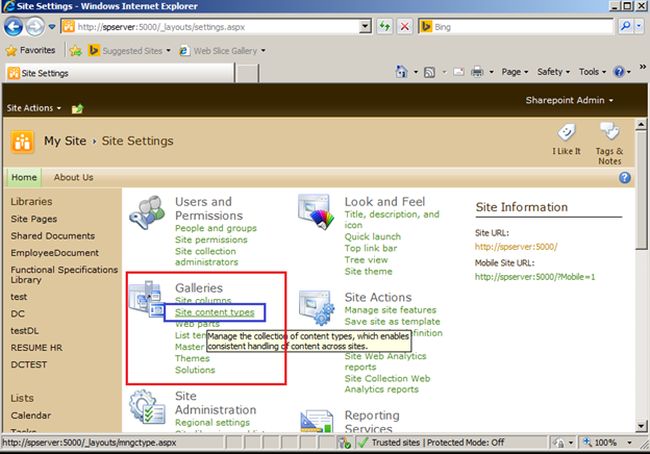Click the browser Back arrow button
This screenshot has height=454, width=650.
point(13,27)
